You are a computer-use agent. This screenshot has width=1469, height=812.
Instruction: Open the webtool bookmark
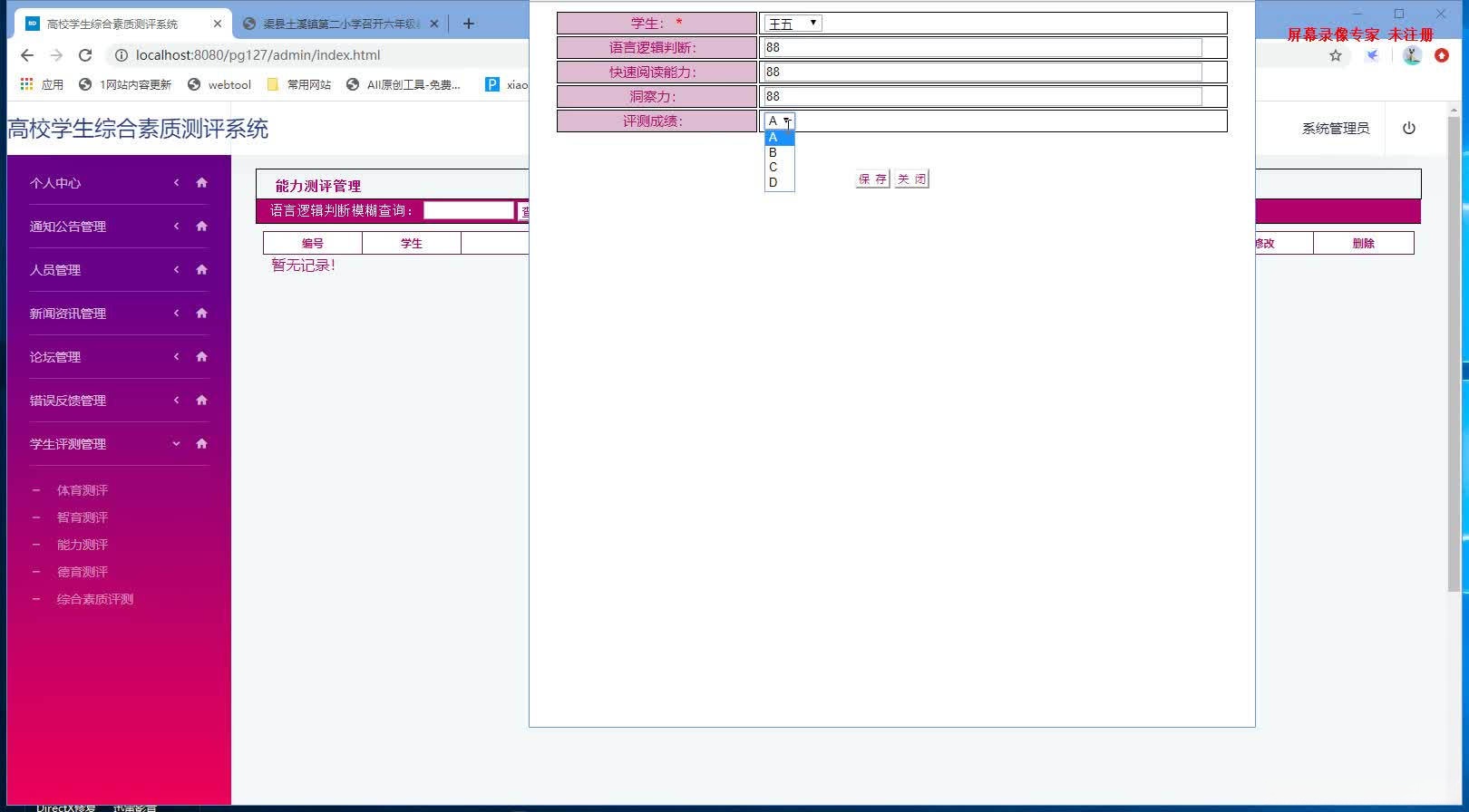[x=219, y=84]
